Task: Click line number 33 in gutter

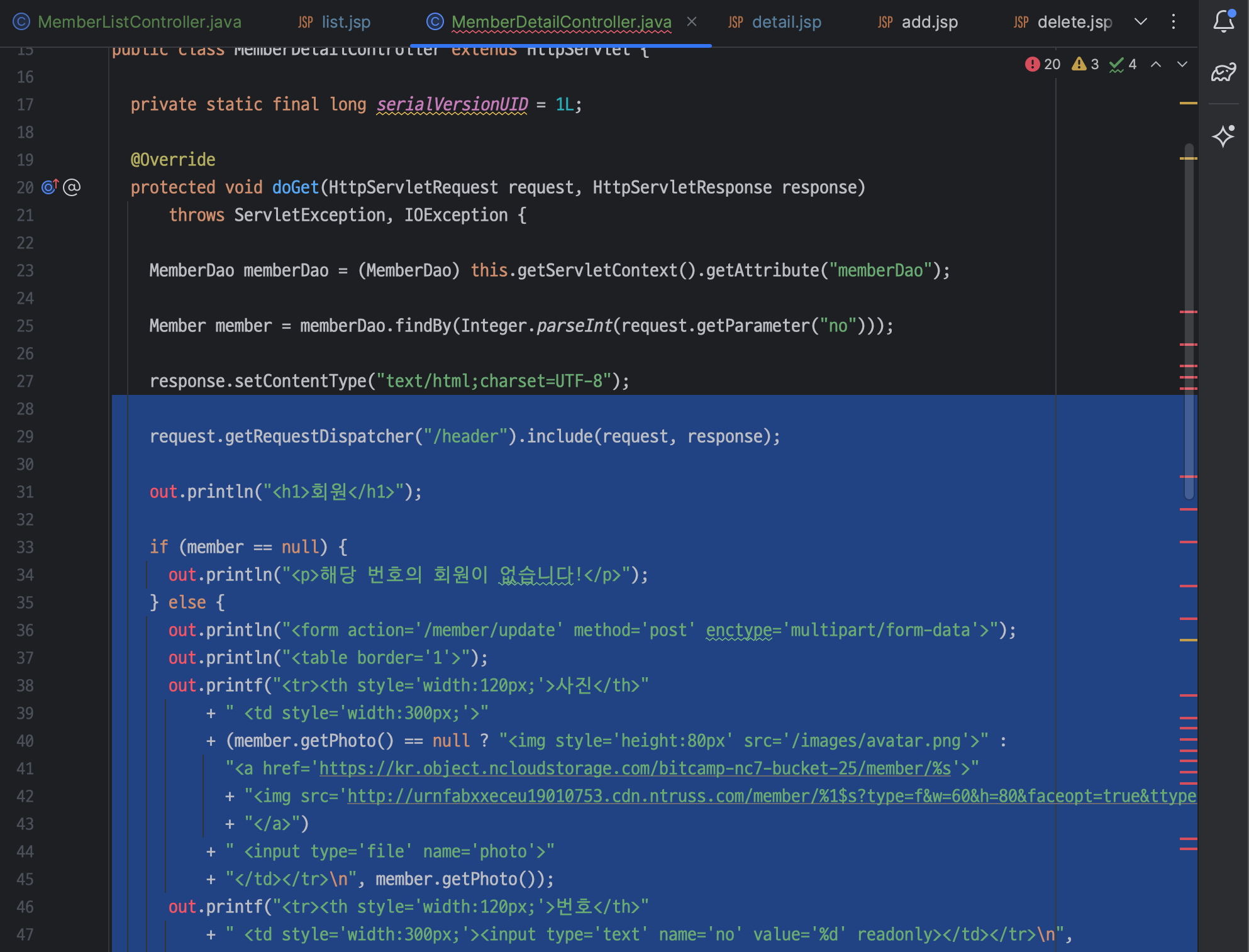Action: [x=25, y=547]
